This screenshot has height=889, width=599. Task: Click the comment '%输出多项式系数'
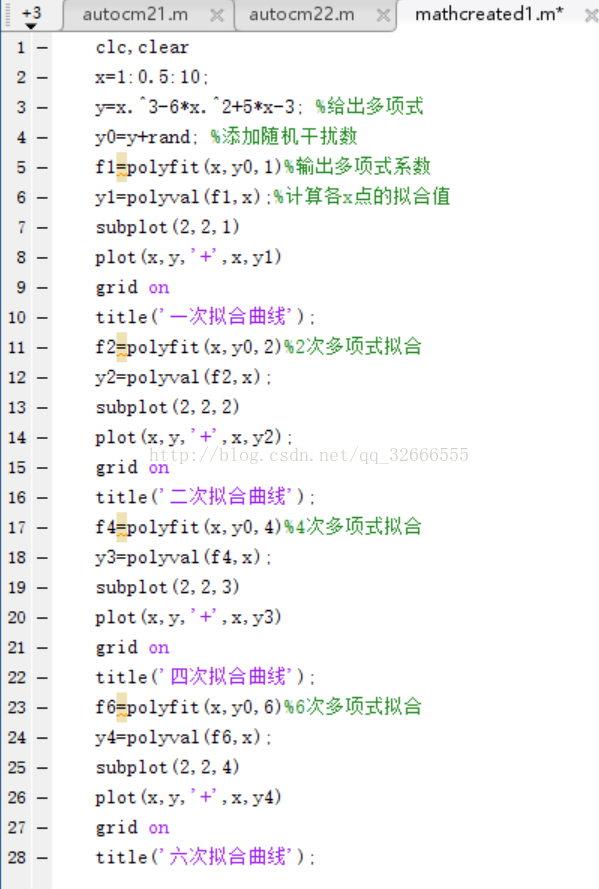click(x=358, y=167)
